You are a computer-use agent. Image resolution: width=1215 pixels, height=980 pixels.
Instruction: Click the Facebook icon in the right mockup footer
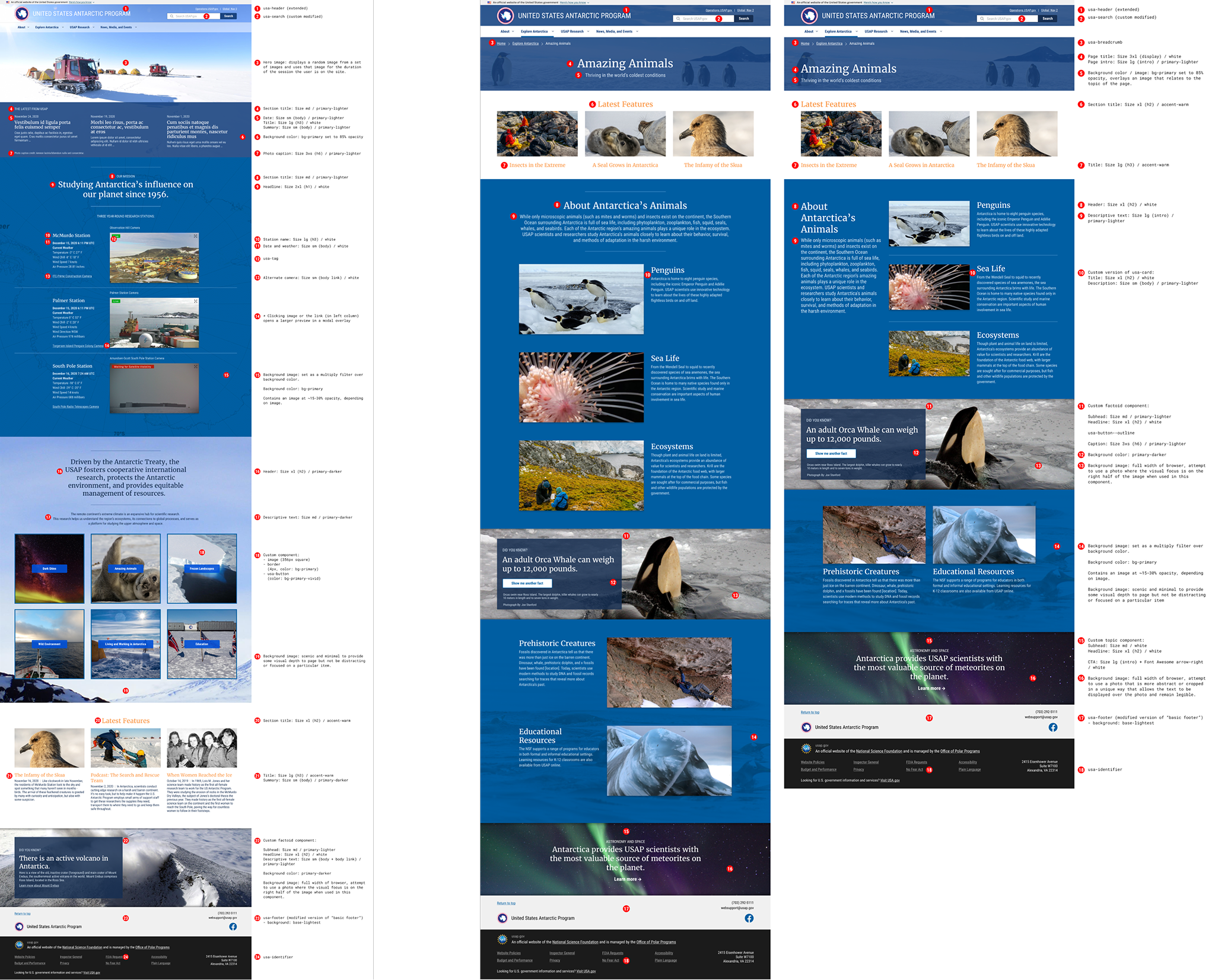point(1053,727)
